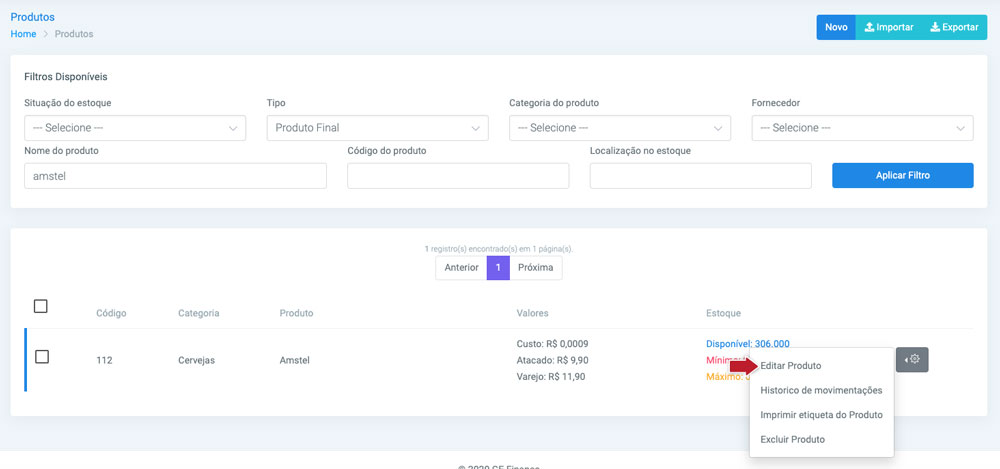
Task: Click the Código column header
Action: [x=111, y=313]
